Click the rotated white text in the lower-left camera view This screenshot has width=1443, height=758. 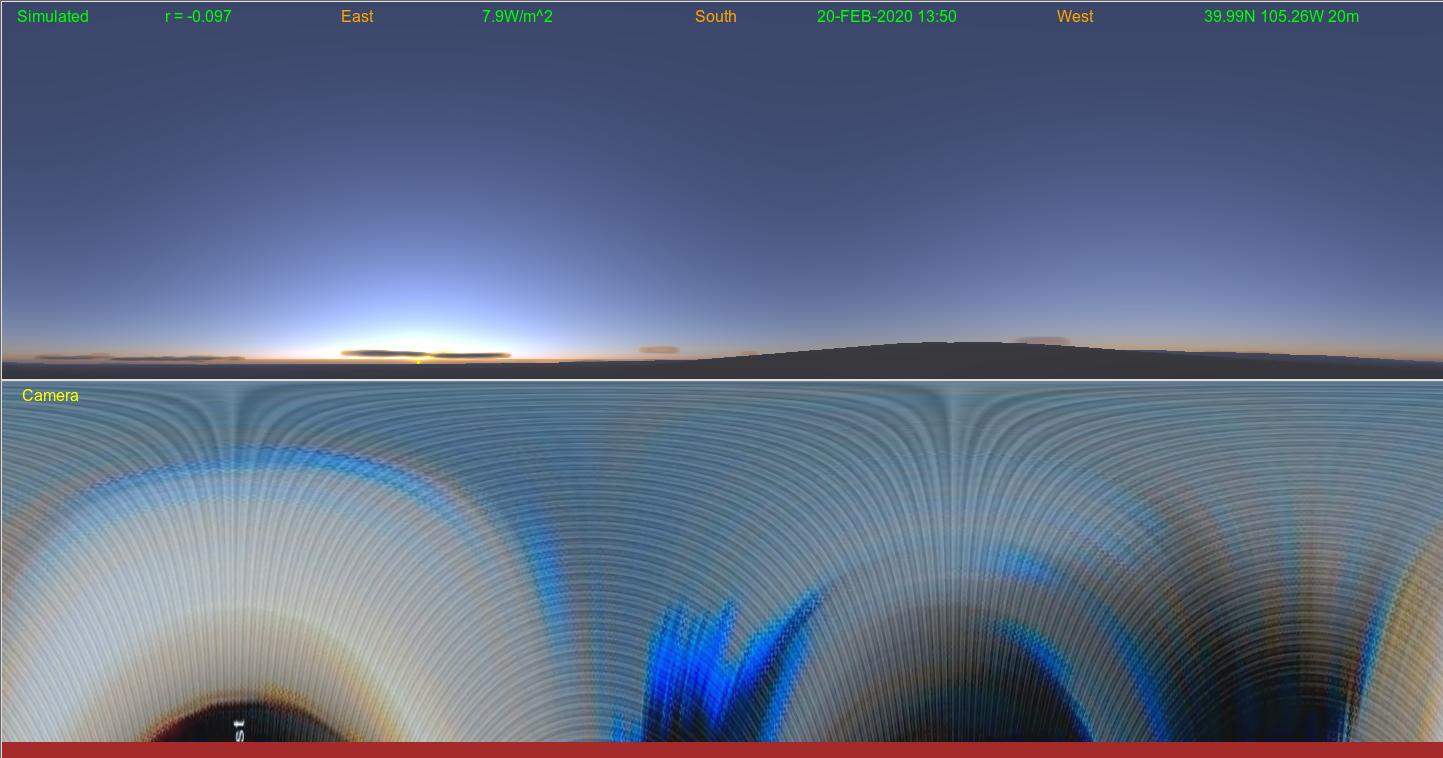click(x=239, y=729)
